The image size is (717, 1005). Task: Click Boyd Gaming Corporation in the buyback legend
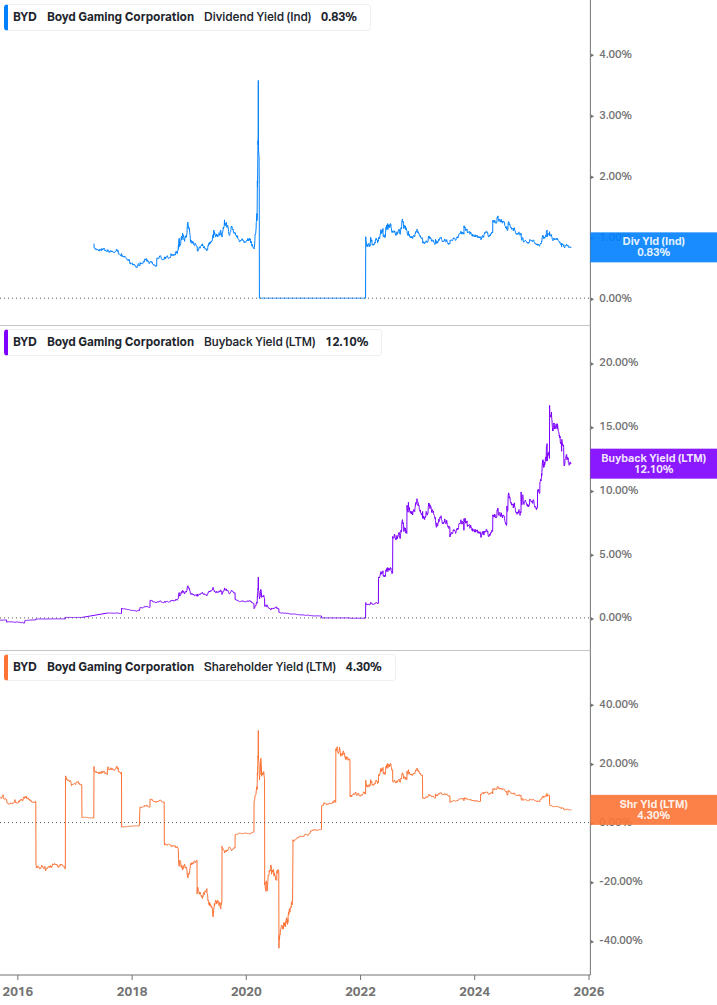click(120, 342)
